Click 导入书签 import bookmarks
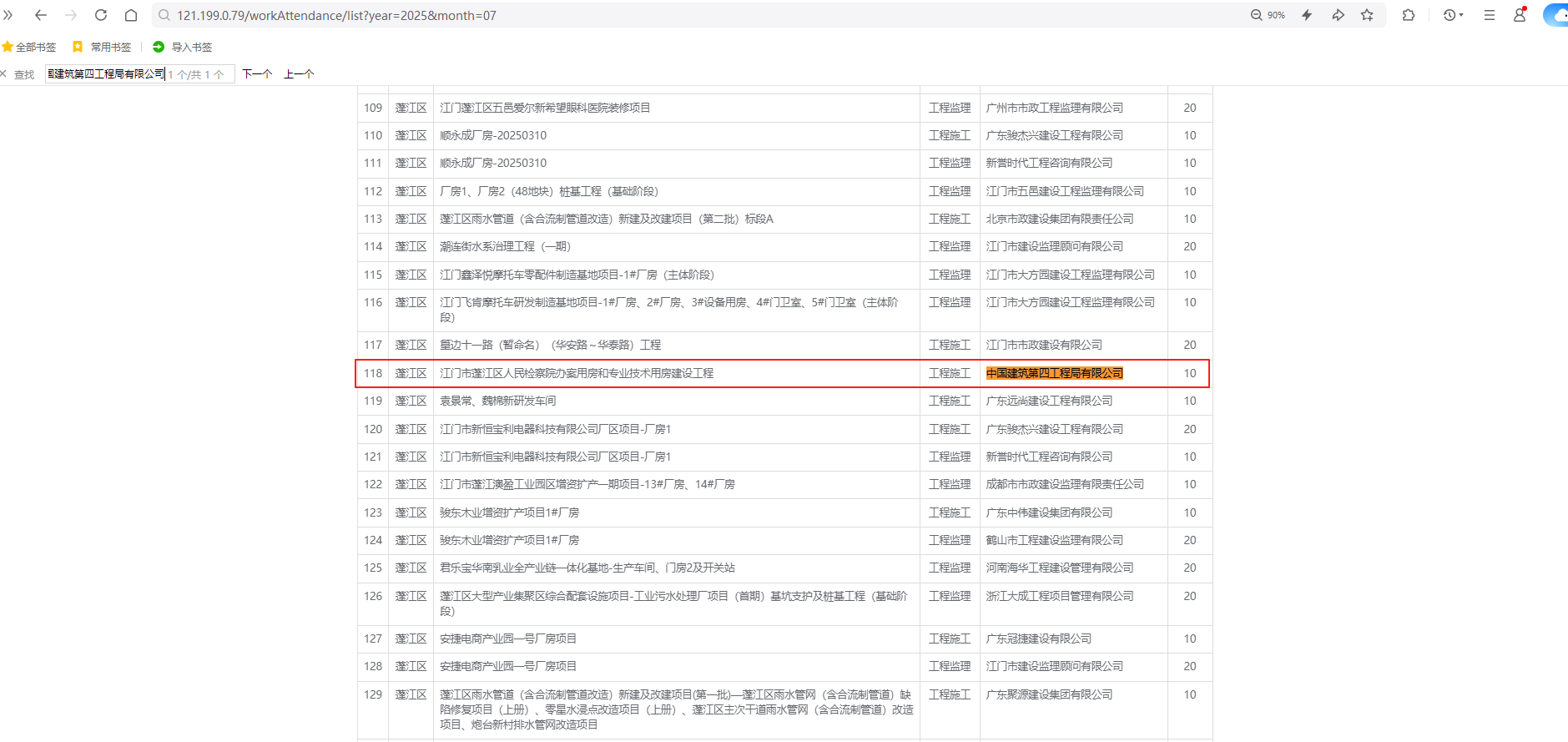Viewport: 1568px width, 742px height. click(x=183, y=47)
